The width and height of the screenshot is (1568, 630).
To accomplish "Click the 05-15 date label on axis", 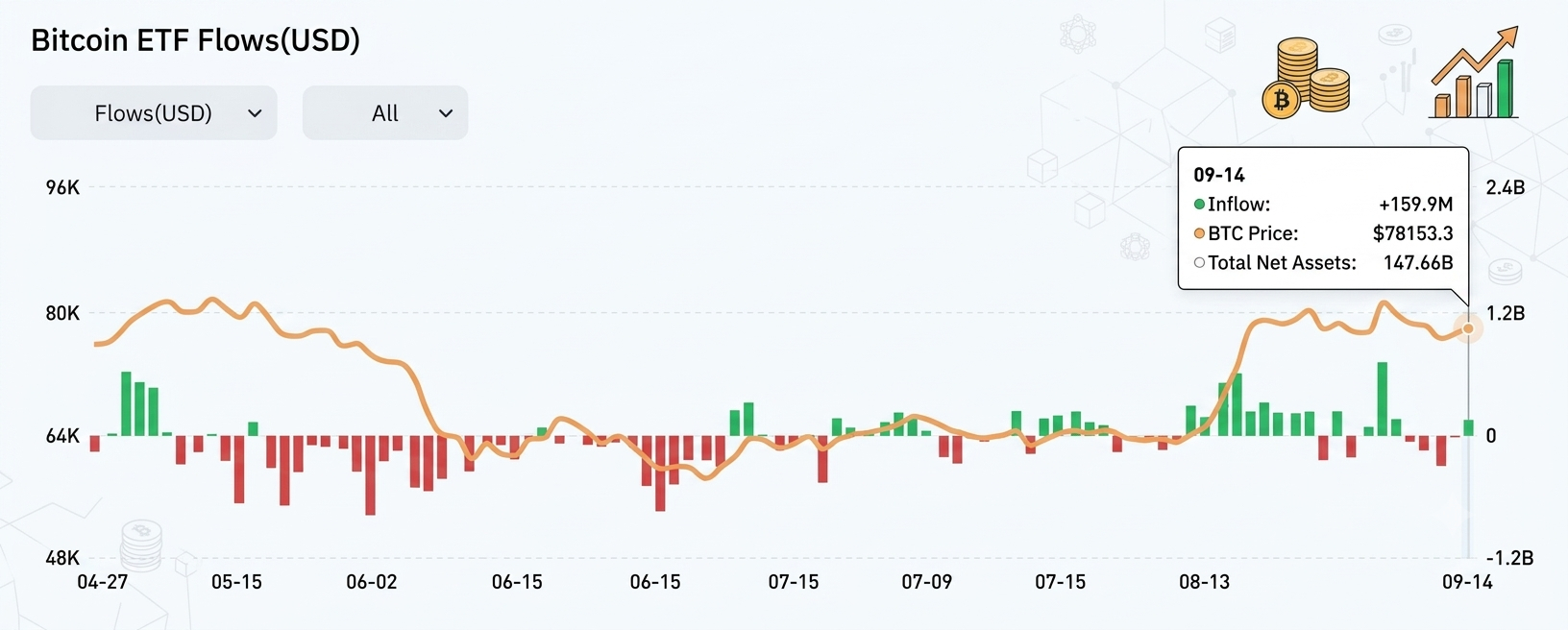I will (x=236, y=582).
